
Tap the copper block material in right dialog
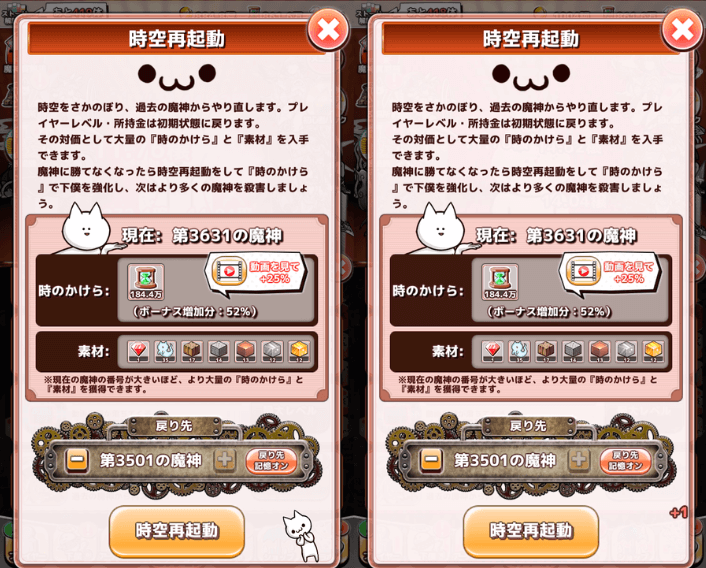600,351
